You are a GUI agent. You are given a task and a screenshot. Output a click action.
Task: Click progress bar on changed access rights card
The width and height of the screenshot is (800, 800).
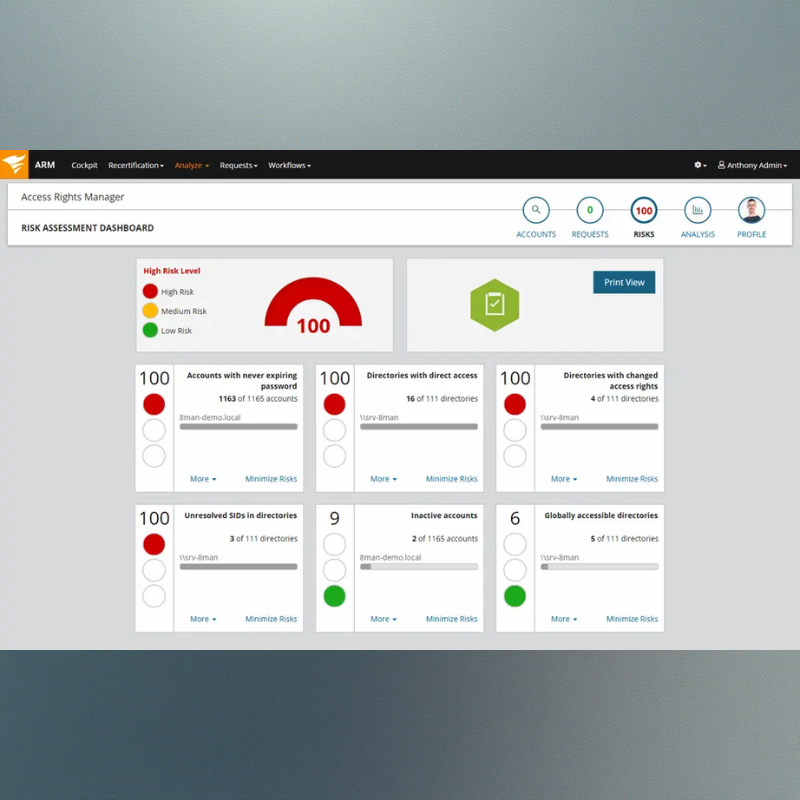[599, 427]
